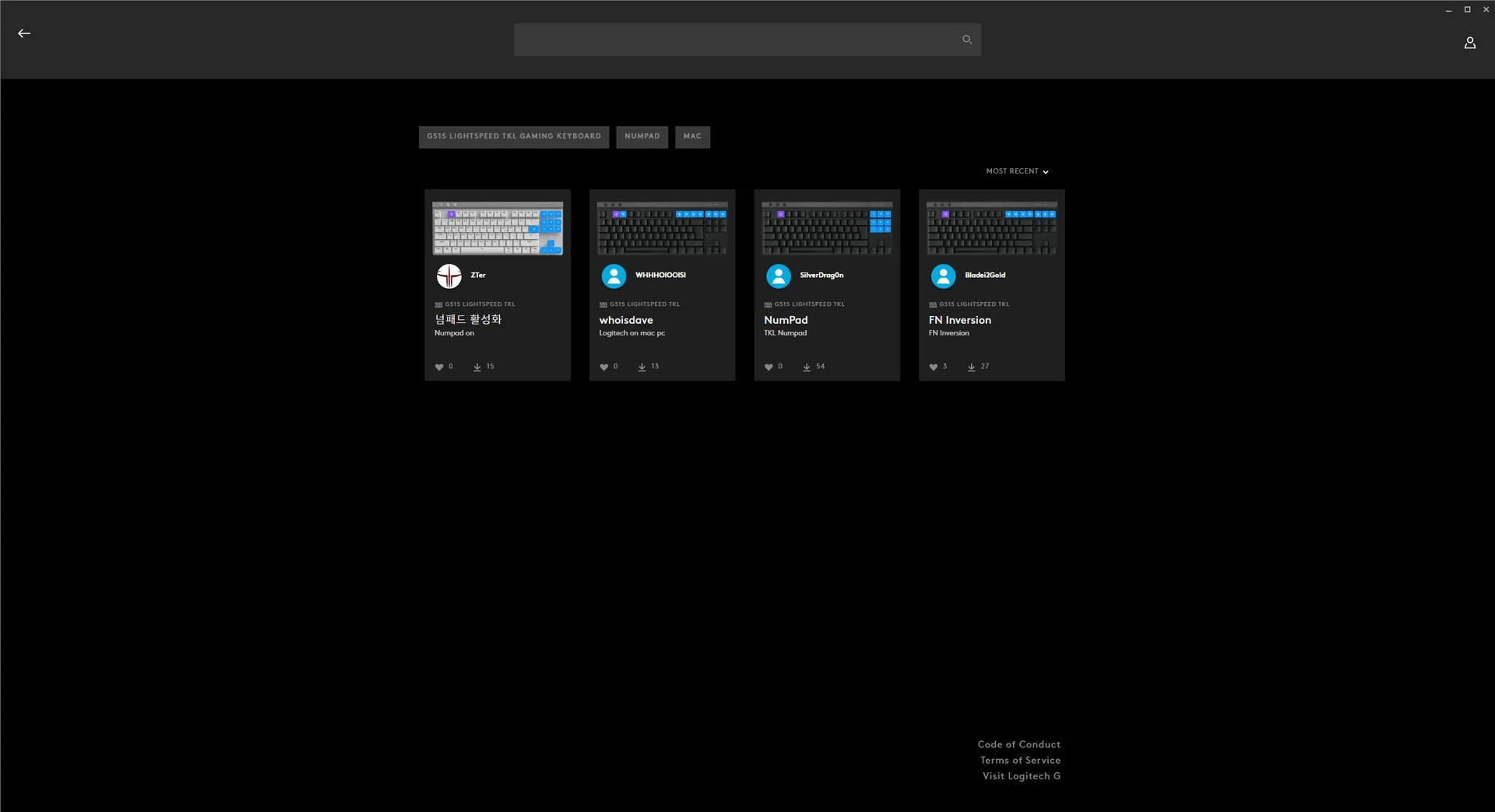Click the search magnifier icon
1495x812 pixels.
tap(966, 40)
